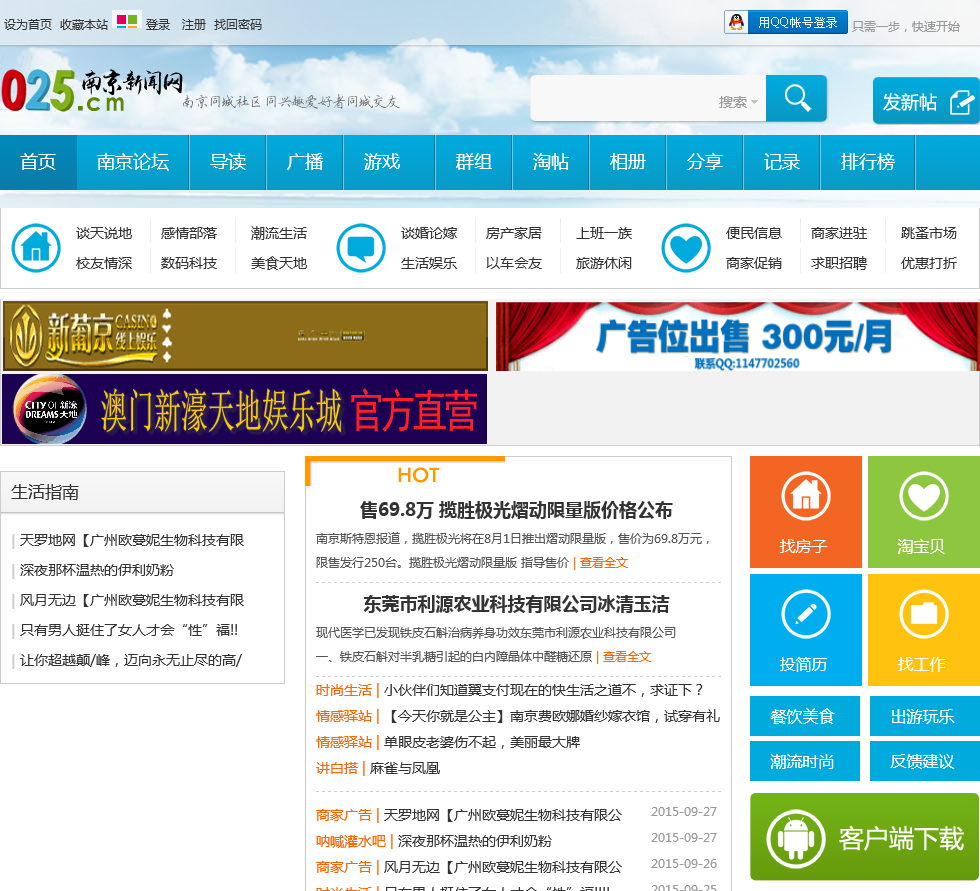This screenshot has width=980, height=891.
Task: Click the 发新帖 new post button
Action: [926, 101]
